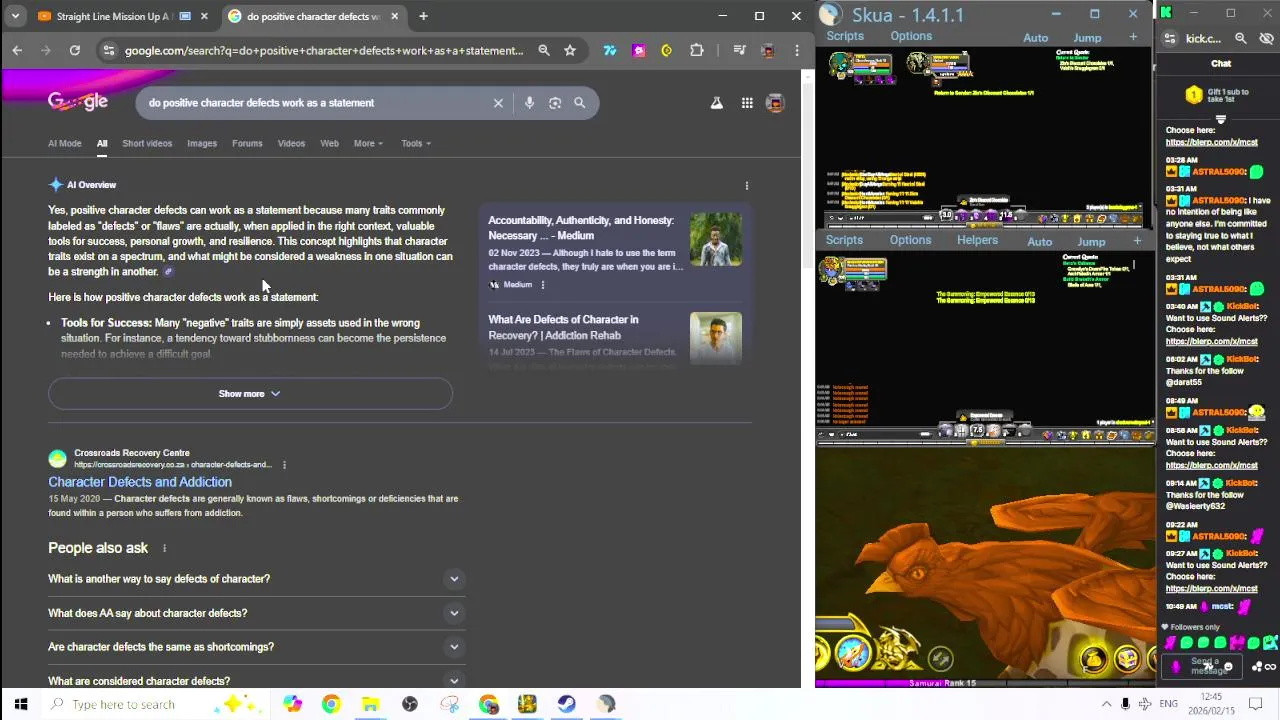The image size is (1280, 720).
Task: Switch to Forums search tab
Action: [x=247, y=143]
